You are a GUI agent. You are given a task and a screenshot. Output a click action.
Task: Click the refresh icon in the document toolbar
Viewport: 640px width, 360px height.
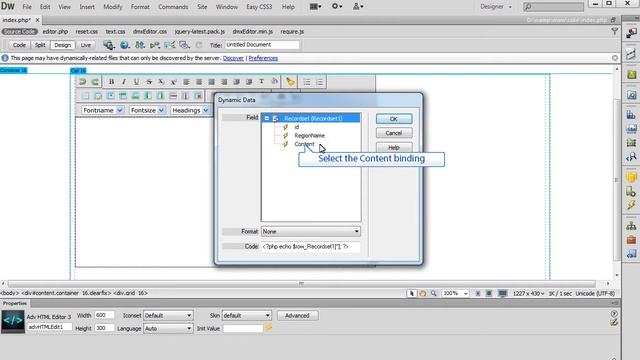click(199, 45)
